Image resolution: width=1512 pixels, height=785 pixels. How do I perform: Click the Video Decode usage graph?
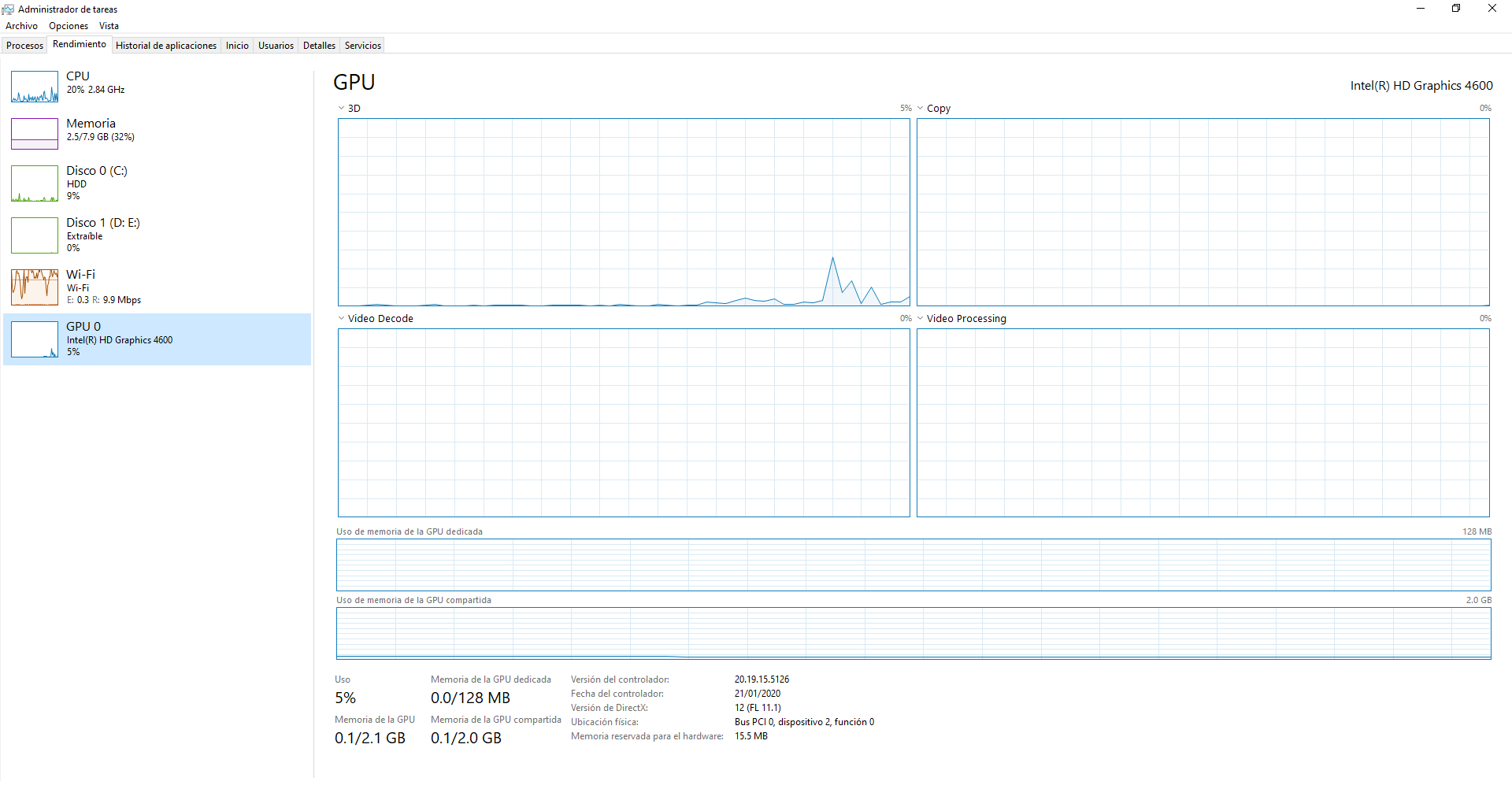point(624,423)
